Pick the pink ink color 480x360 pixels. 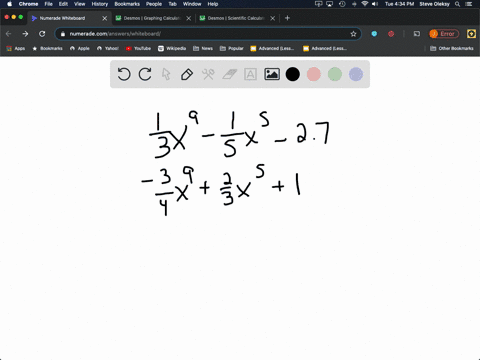pos(314,74)
